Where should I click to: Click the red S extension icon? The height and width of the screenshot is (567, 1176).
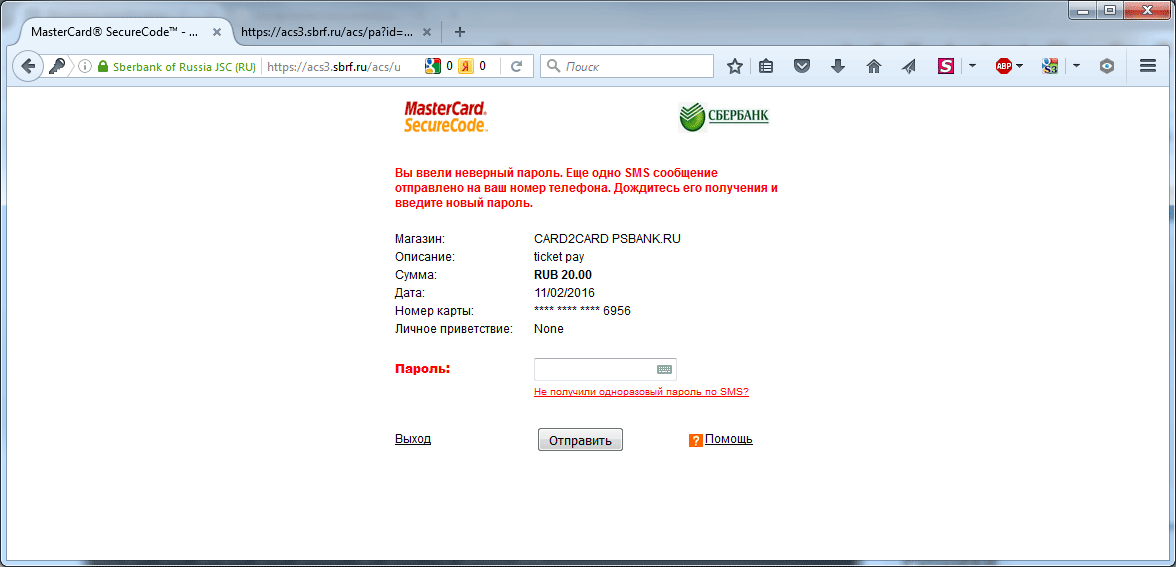(x=946, y=66)
